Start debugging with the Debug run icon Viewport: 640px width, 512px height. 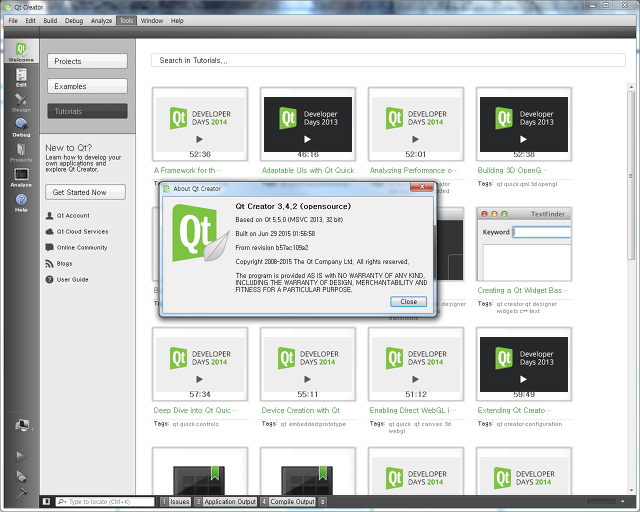tap(21, 476)
